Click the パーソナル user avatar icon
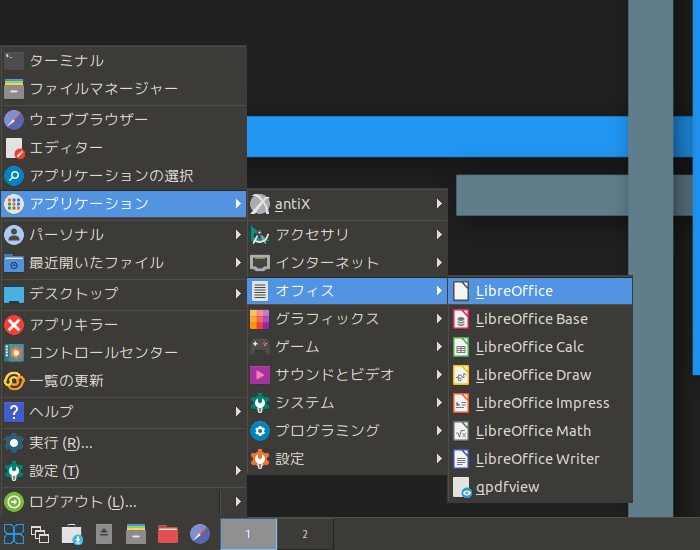This screenshot has height=550, width=700. tap(14, 235)
